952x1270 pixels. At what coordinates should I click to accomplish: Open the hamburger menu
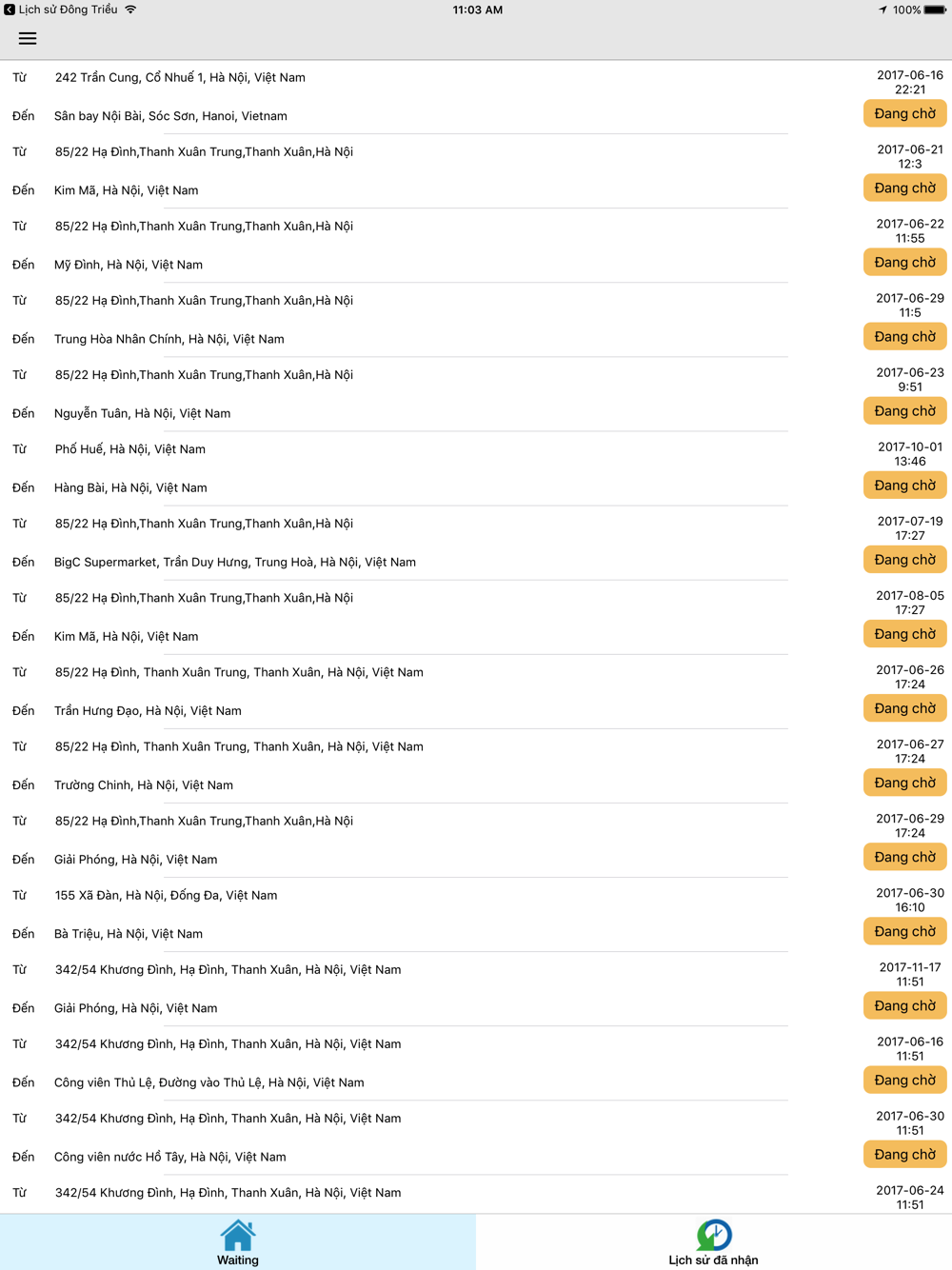[28, 38]
